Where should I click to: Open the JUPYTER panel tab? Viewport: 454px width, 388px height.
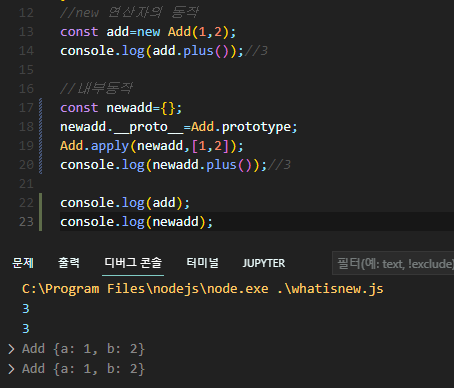click(x=264, y=263)
